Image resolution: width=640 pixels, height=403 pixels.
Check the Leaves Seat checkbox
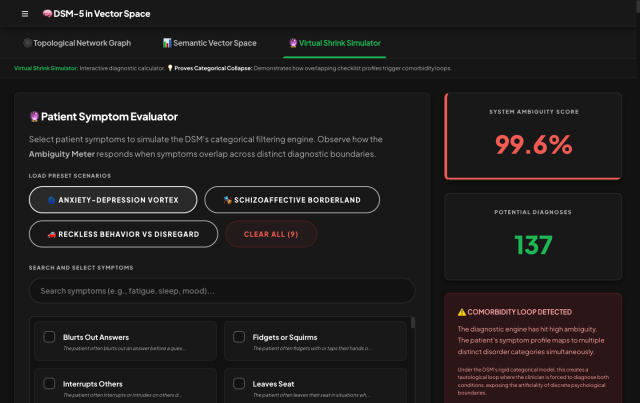pos(239,383)
